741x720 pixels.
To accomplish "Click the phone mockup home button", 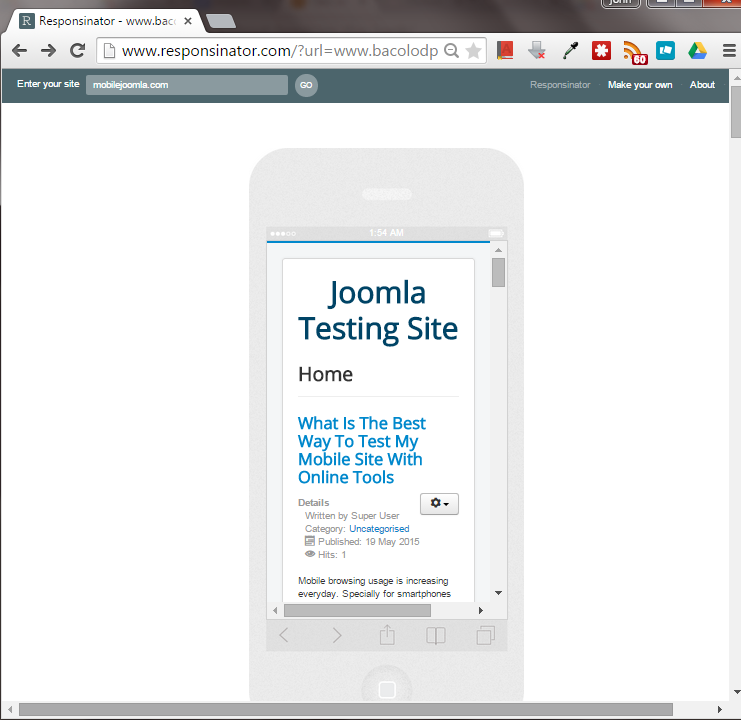I will (387, 690).
